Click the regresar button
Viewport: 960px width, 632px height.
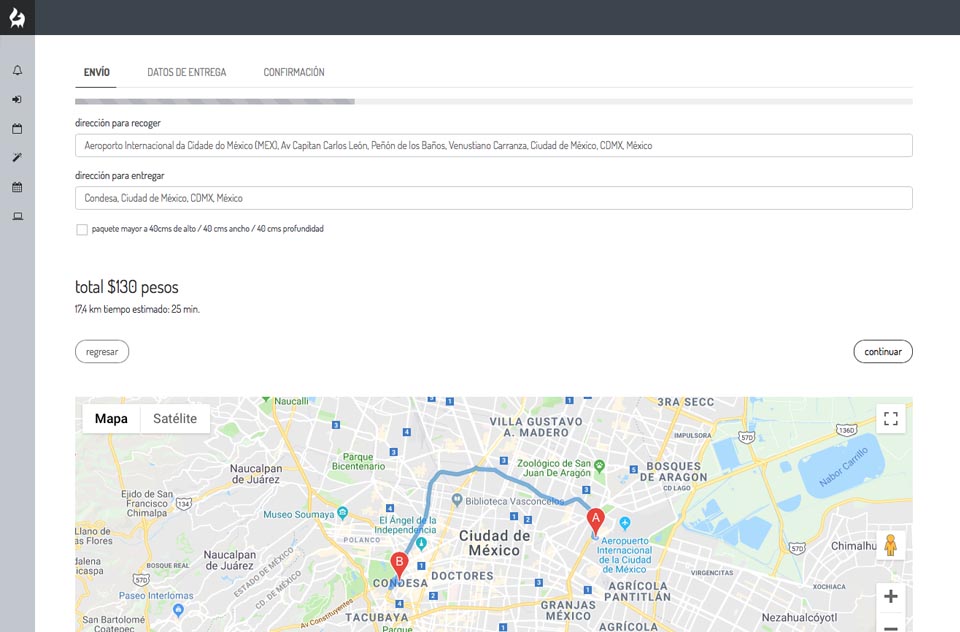pyautogui.click(x=102, y=352)
